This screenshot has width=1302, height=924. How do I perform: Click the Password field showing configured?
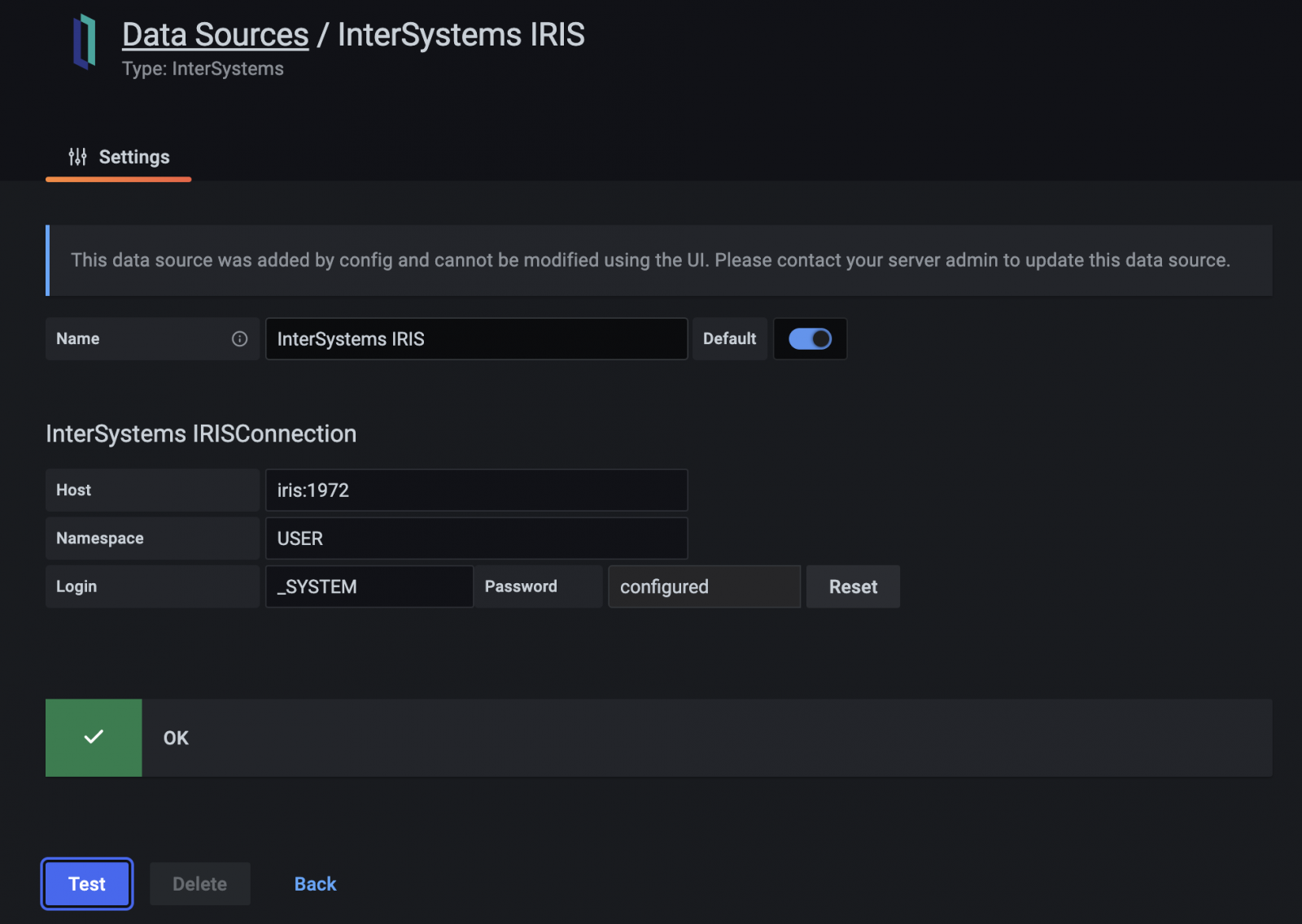[x=704, y=587]
